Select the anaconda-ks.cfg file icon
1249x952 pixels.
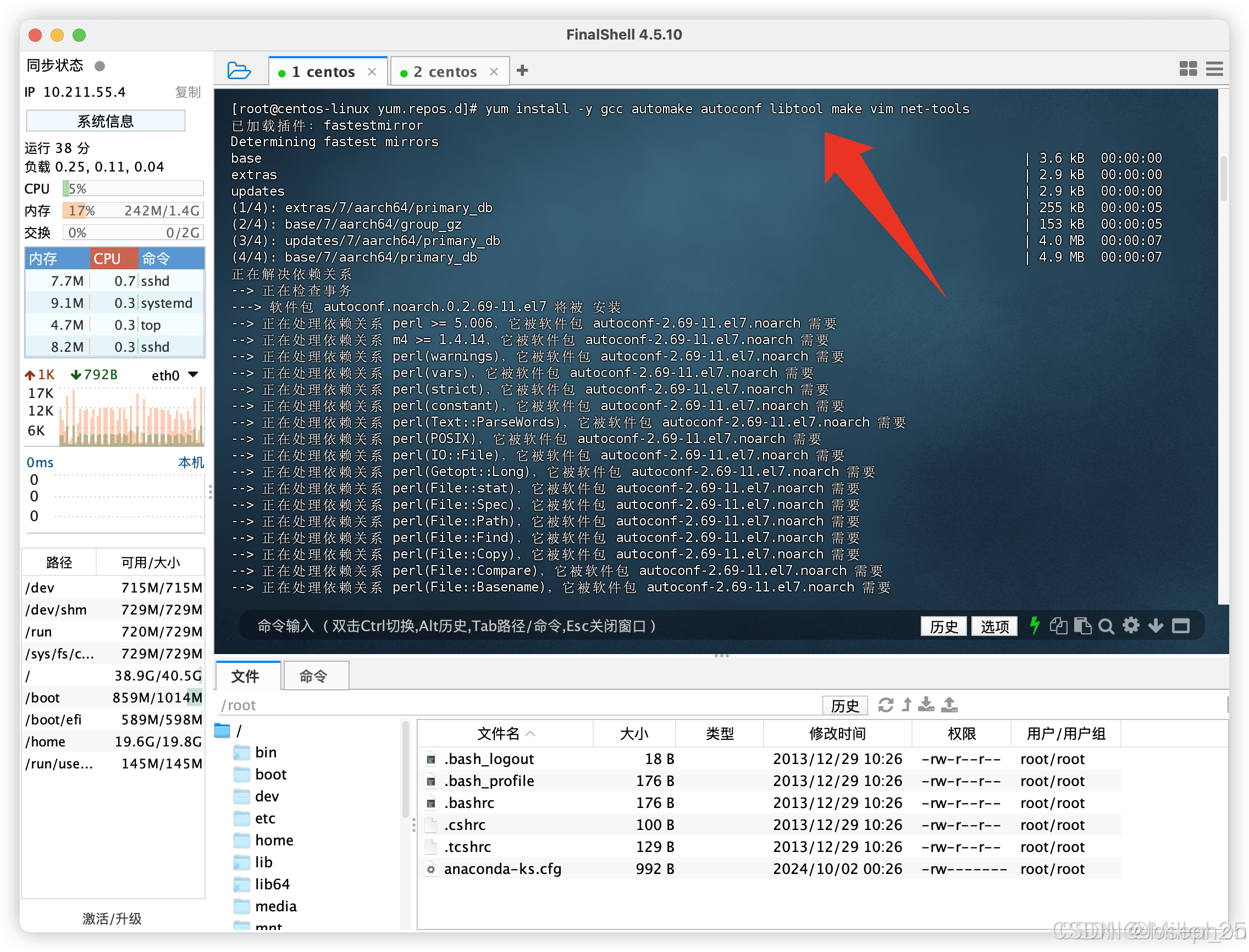(x=431, y=868)
